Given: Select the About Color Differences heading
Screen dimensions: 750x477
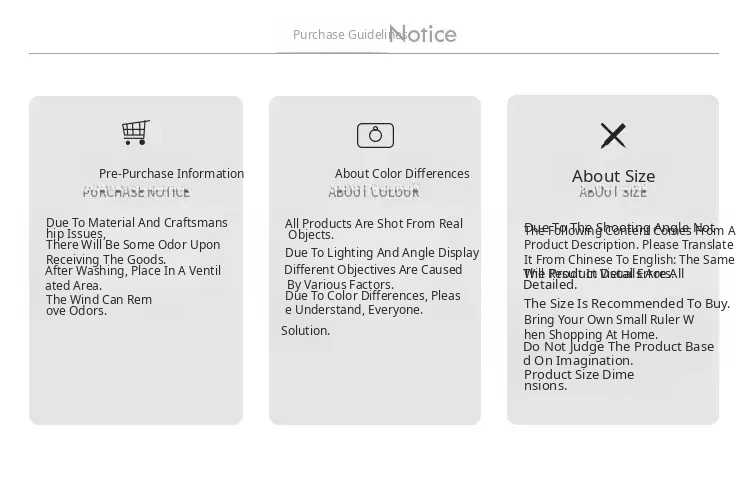Looking at the screenshot, I should 402,174.
